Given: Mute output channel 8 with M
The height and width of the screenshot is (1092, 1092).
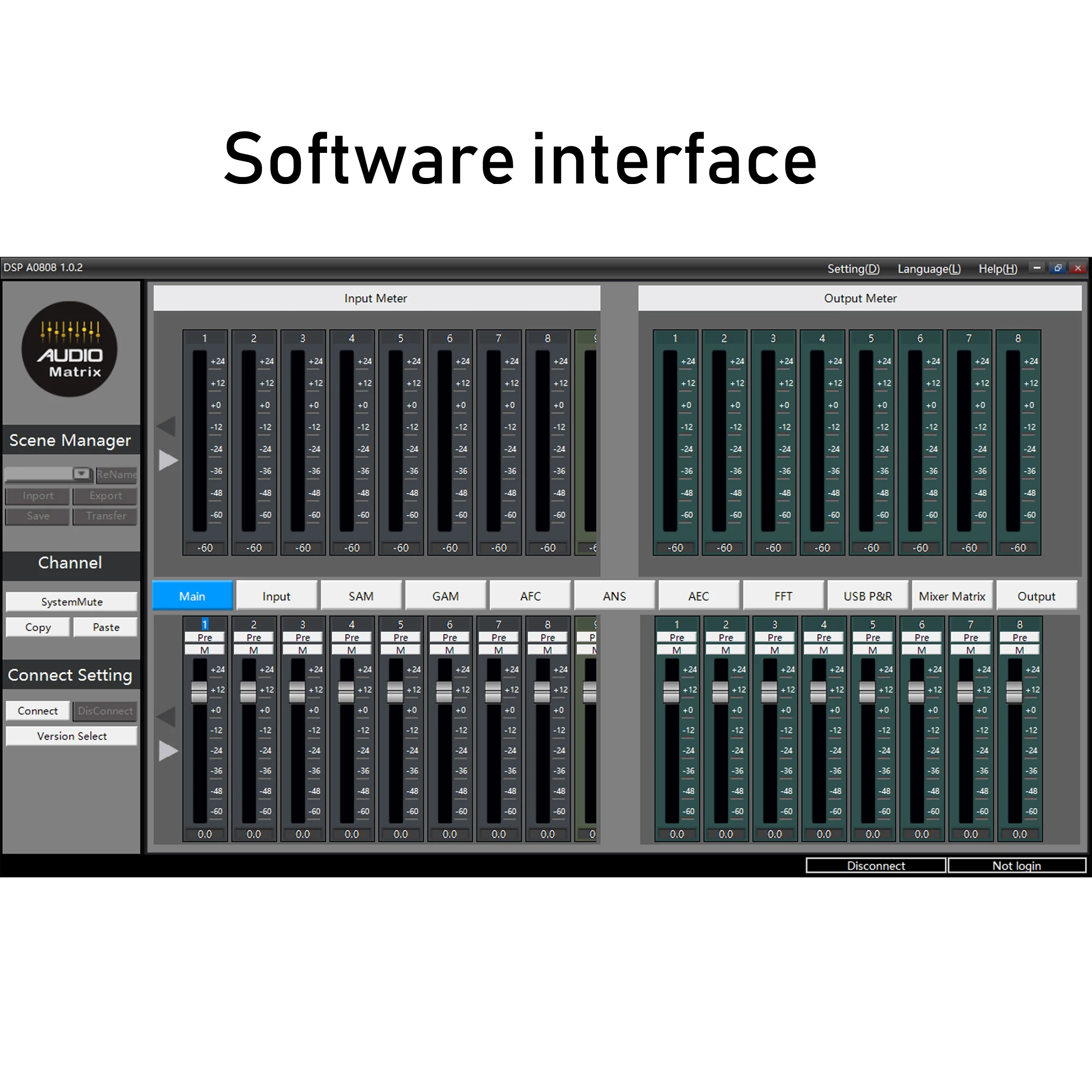Looking at the screenshot, I should (x=1019, y=650).
